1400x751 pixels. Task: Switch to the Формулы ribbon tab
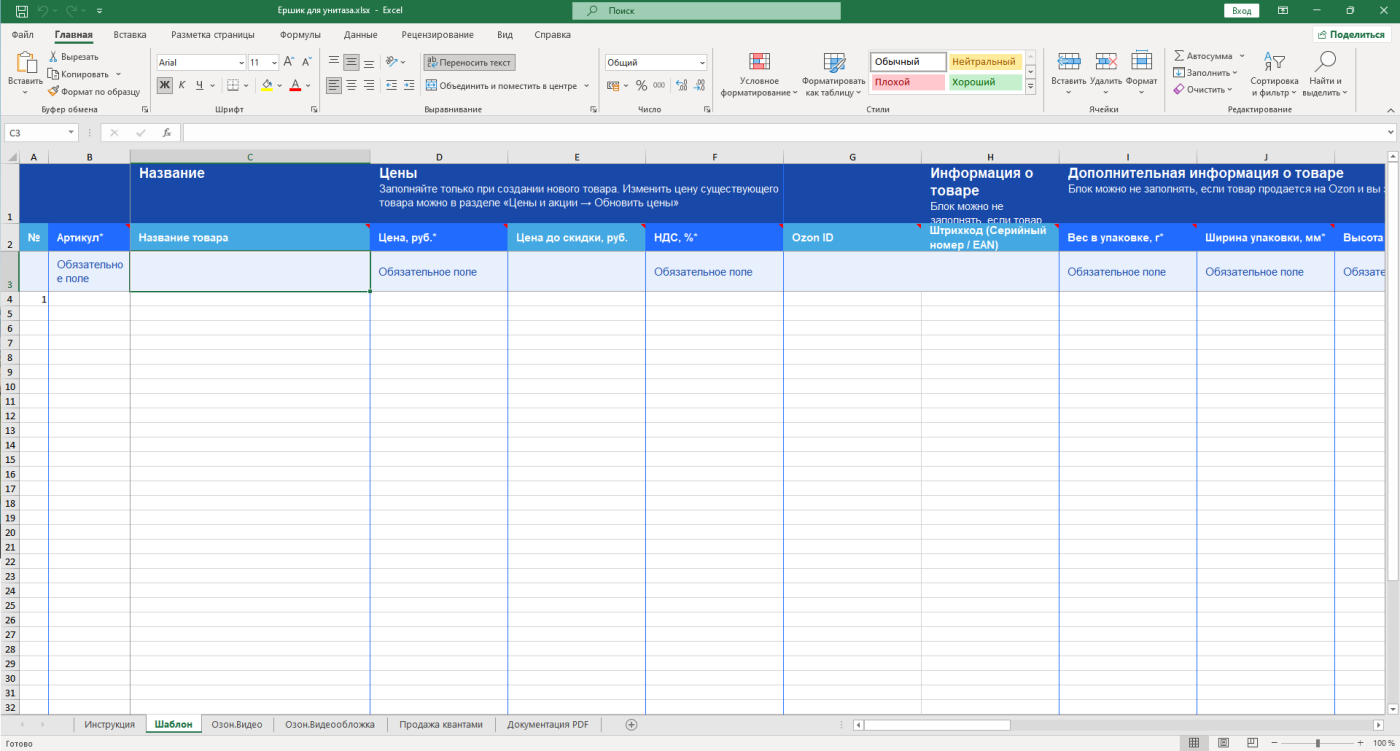click(x=300, y=34)
